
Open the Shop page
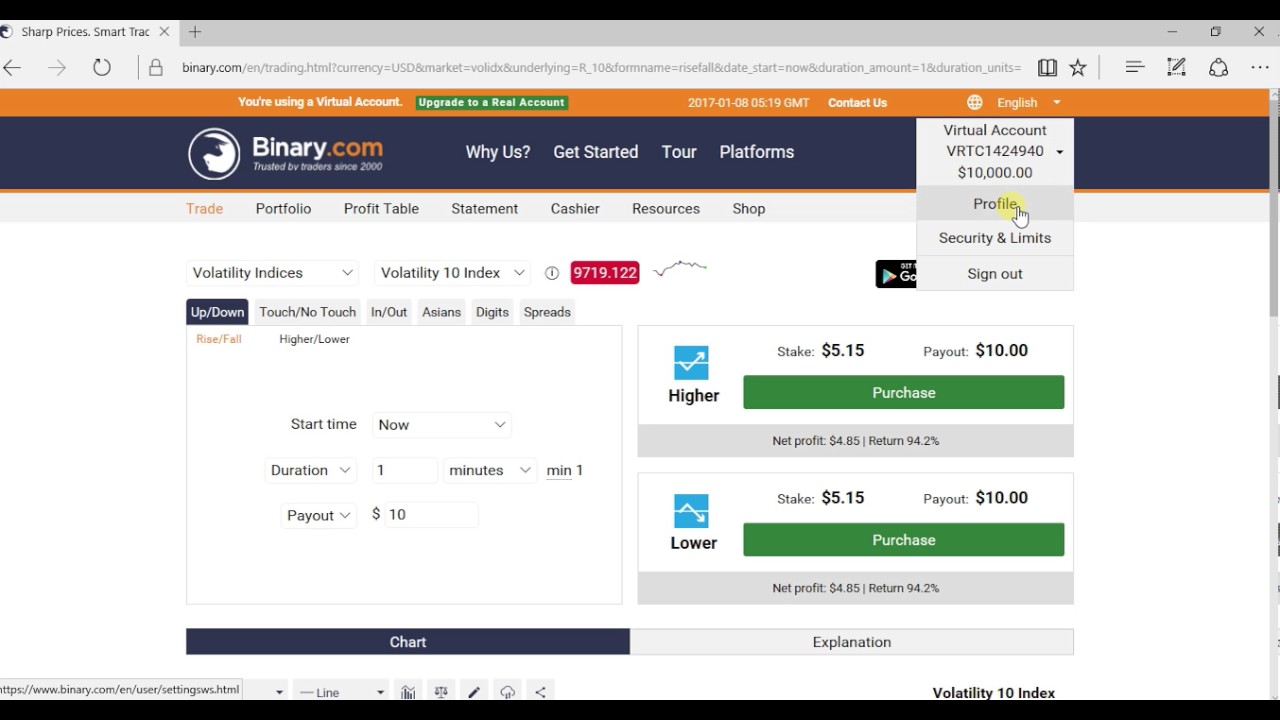click(749, 209)
